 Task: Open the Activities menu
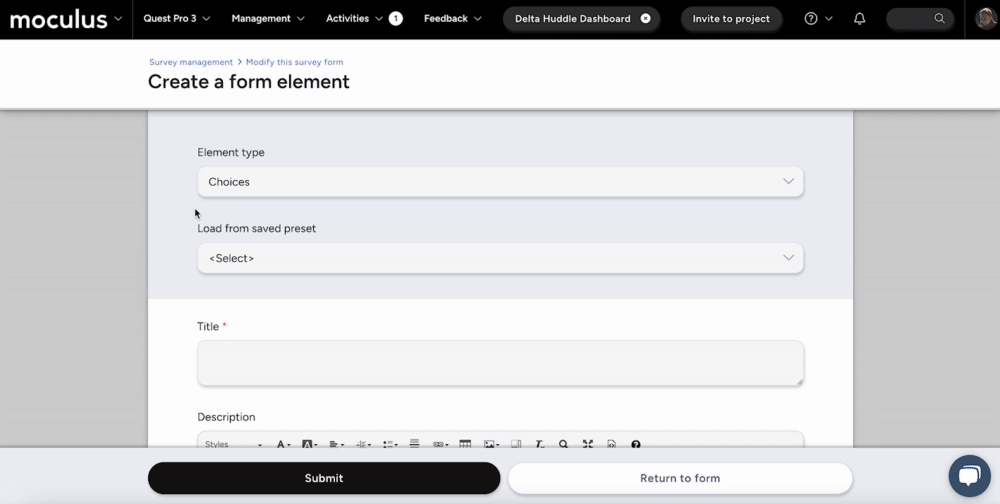coord(354,19)
